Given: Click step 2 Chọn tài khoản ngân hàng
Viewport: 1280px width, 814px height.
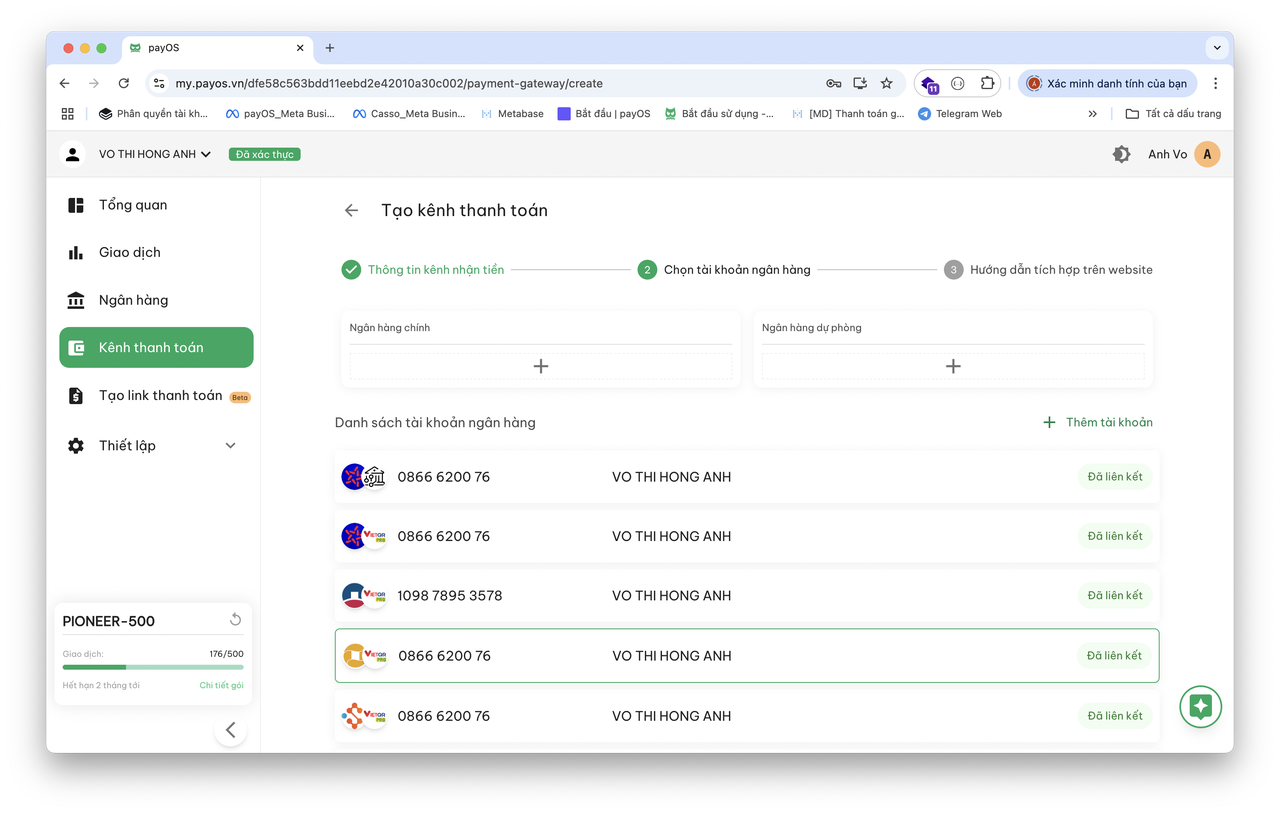Looking at the screenshot, I should click(x=724, y=270).
